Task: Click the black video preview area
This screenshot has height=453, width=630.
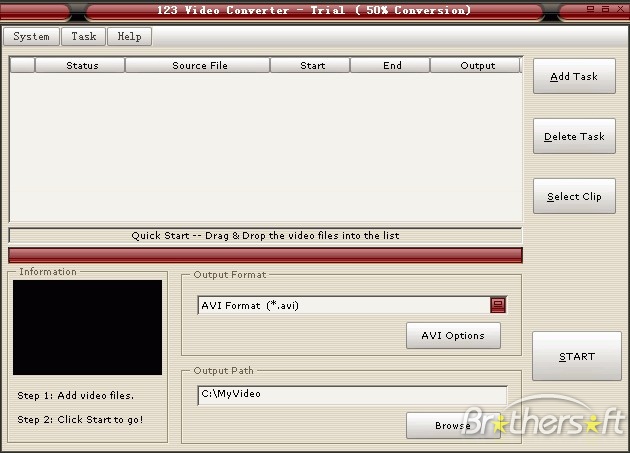Action: pyautogui.click(x=88, y=328)
